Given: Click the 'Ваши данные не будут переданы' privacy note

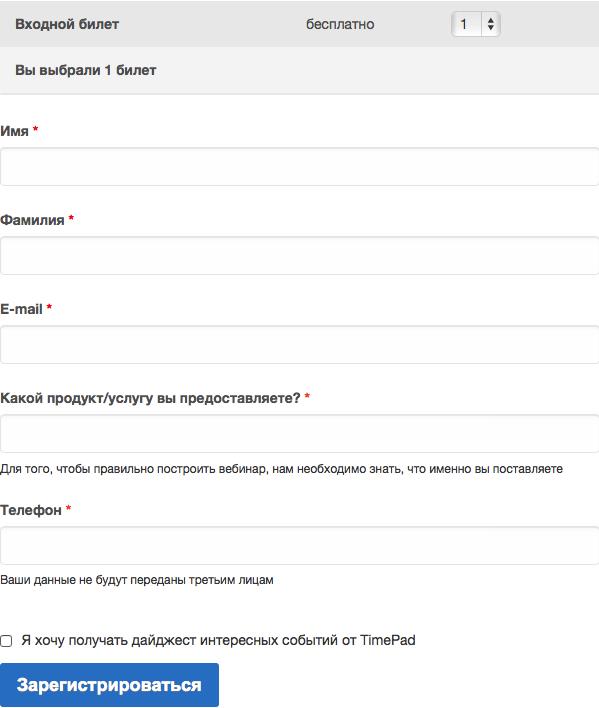Looking at the screenshot, I should 137,580.
